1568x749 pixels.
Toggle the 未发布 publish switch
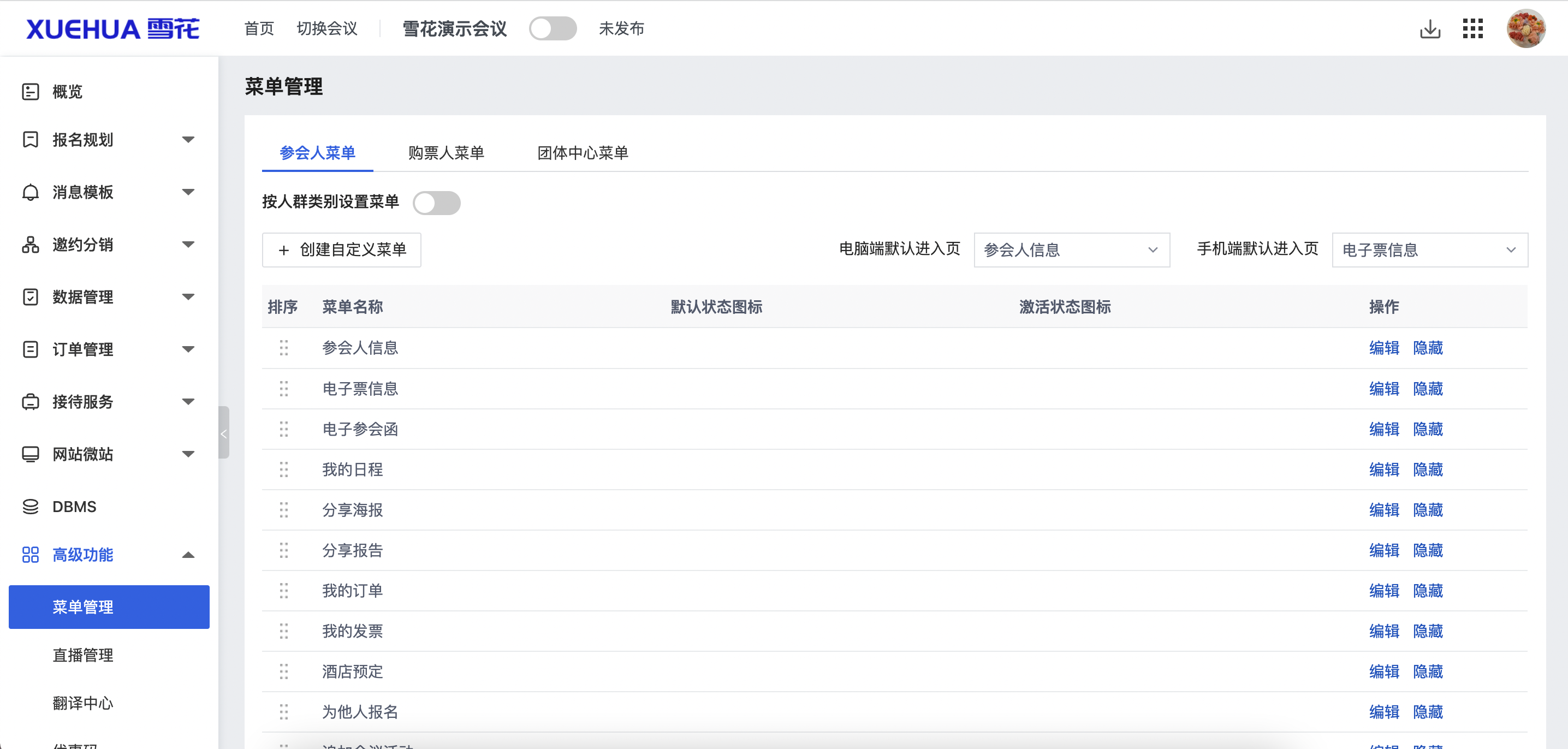coord(552,28)
